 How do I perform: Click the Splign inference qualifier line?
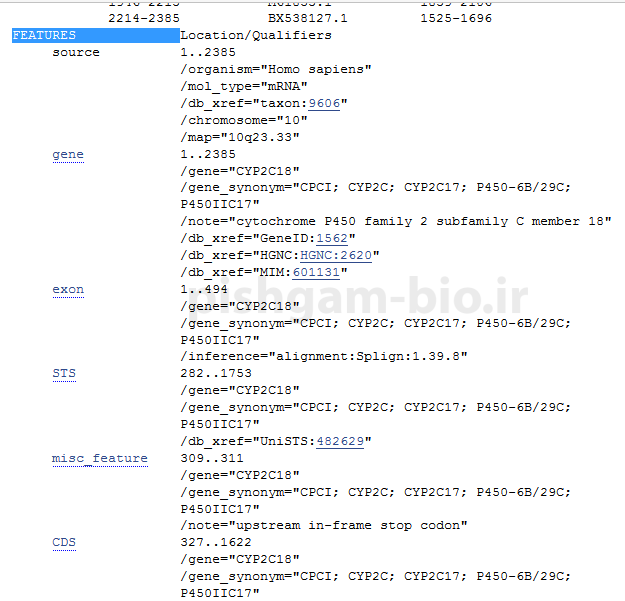(324, 356)
